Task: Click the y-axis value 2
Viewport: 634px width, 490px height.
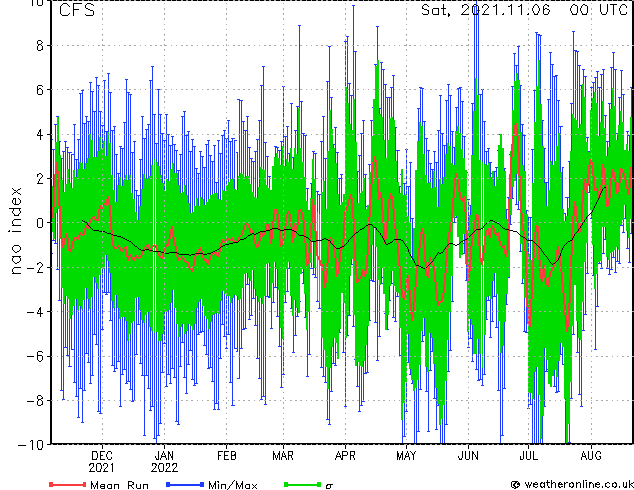Action: 40,179
